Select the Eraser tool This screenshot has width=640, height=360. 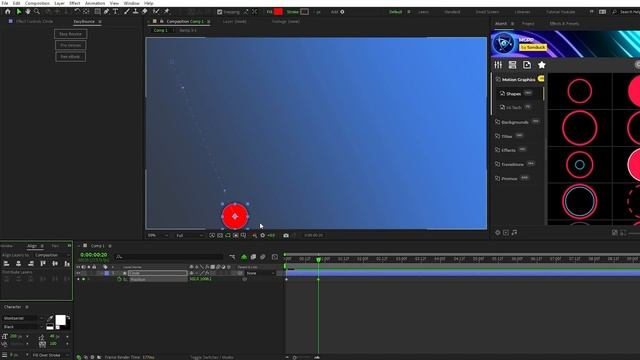tap(144, 12)
